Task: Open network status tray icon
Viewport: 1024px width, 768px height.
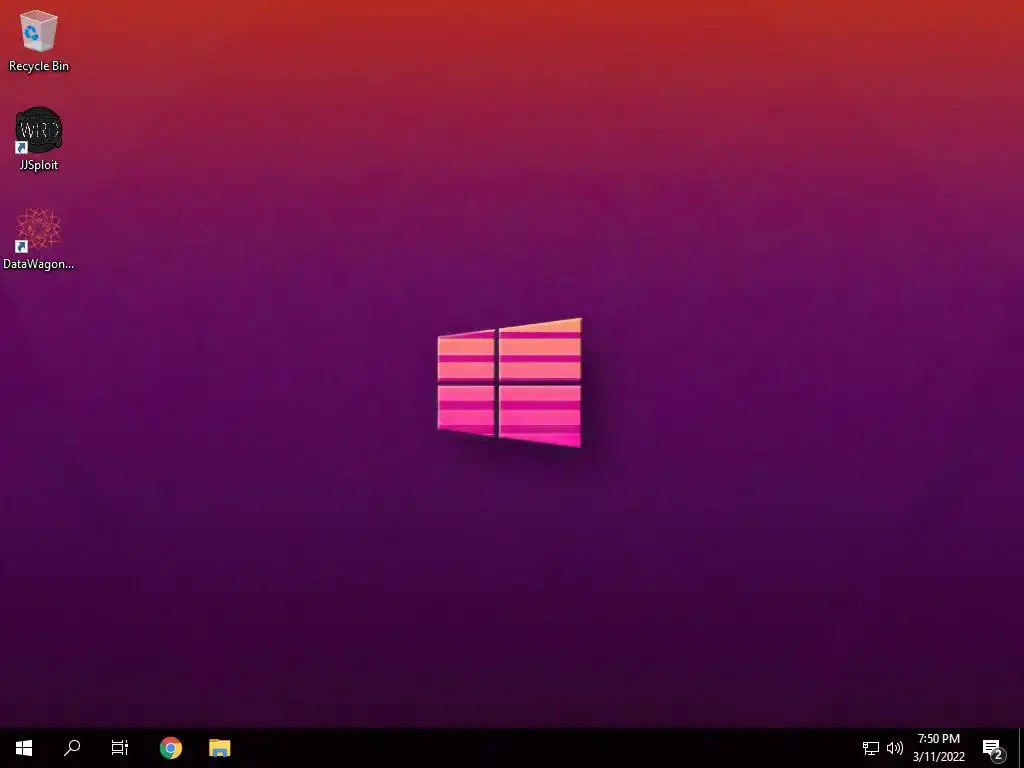Action: pyautogui.click(x=871, y=748)
